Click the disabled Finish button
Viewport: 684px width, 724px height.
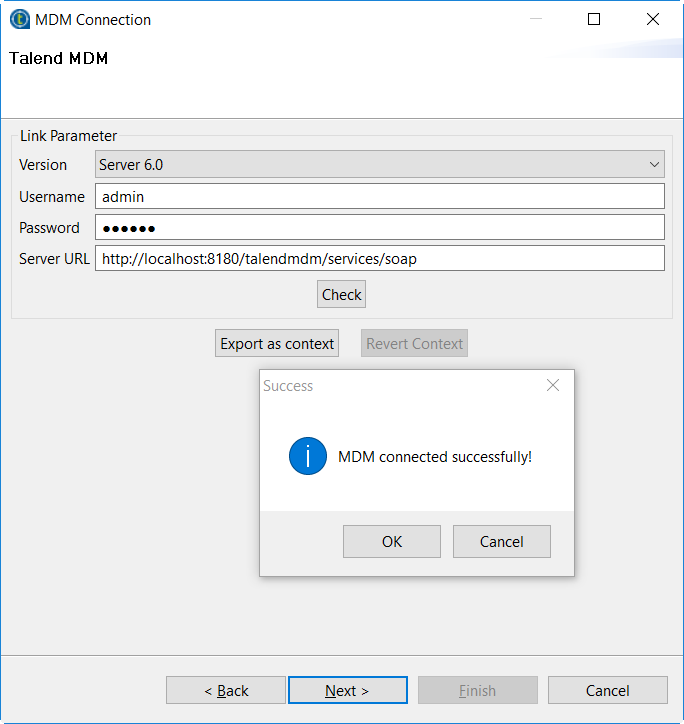click(477, 690)
